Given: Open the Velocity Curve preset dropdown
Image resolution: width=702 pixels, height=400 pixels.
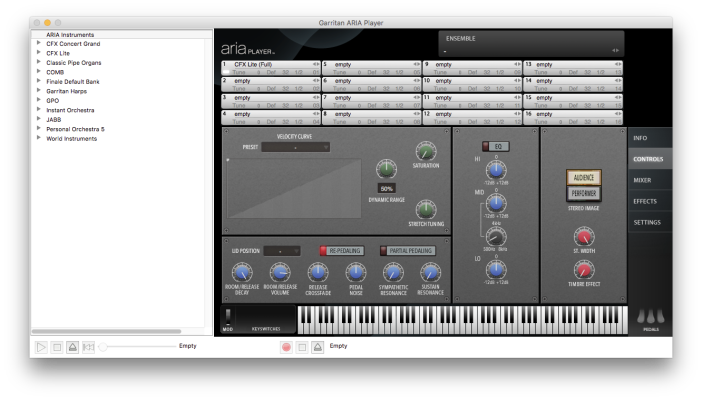Looking at the screenshot, I should (295, 147).
